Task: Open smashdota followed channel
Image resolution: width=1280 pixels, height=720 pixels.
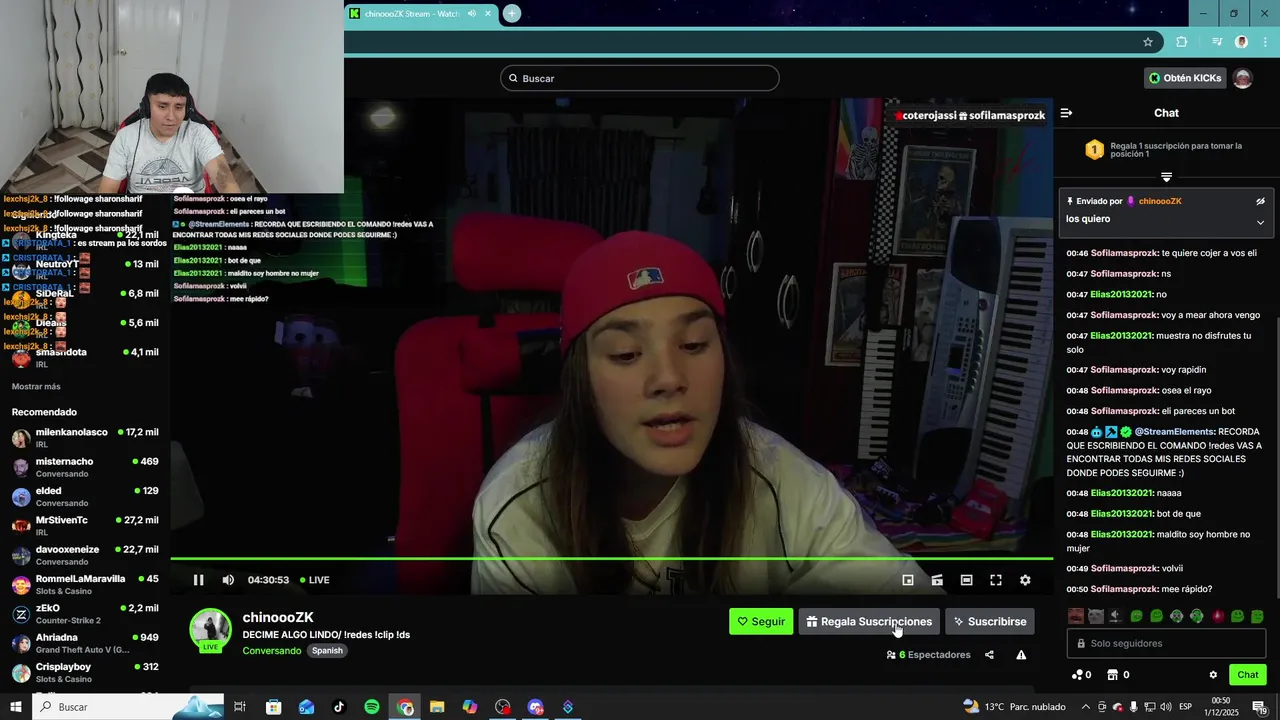Action: point(85,357)
